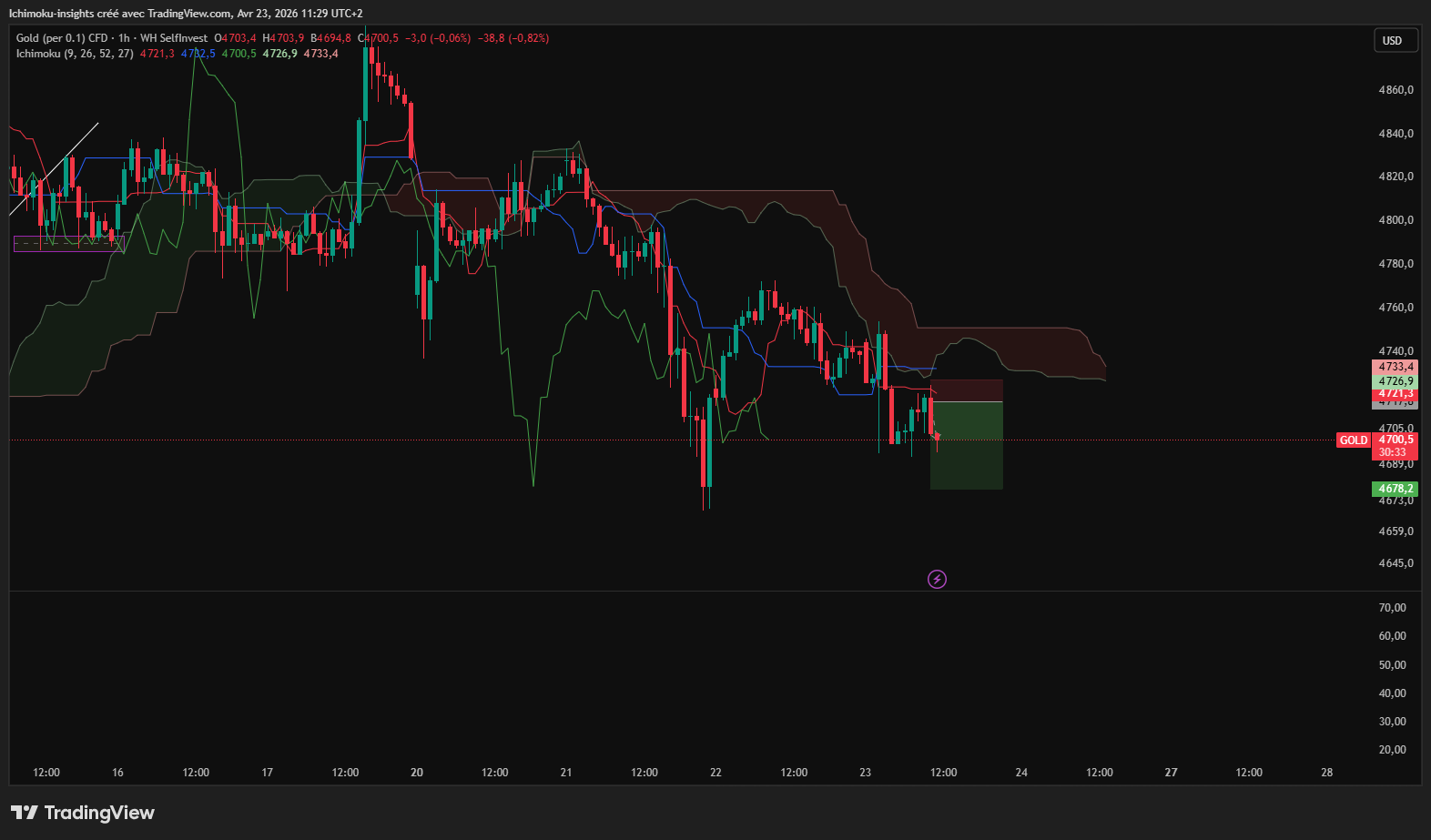1431x840 pixels.
Task: Select the purple rectangle drawing near 4790
Action: [69, 244]
